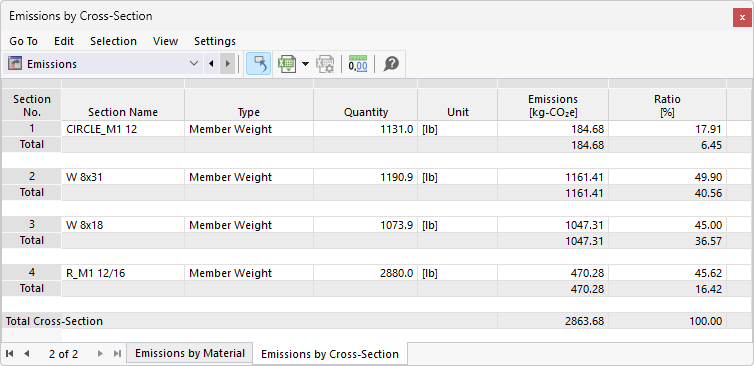Click the ratio value 45.00
Screen dimensions: 754x366
tap(667, 225)
